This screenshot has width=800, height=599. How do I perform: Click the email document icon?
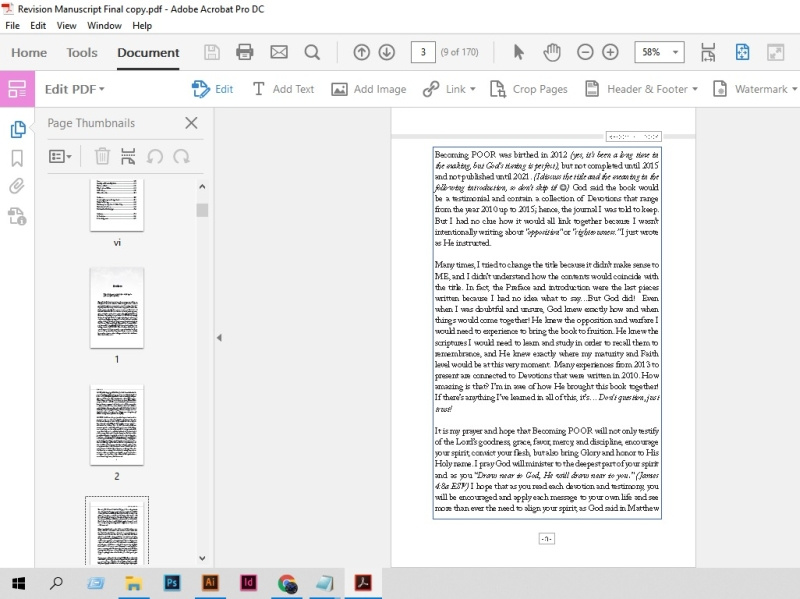tap(278, 52)
